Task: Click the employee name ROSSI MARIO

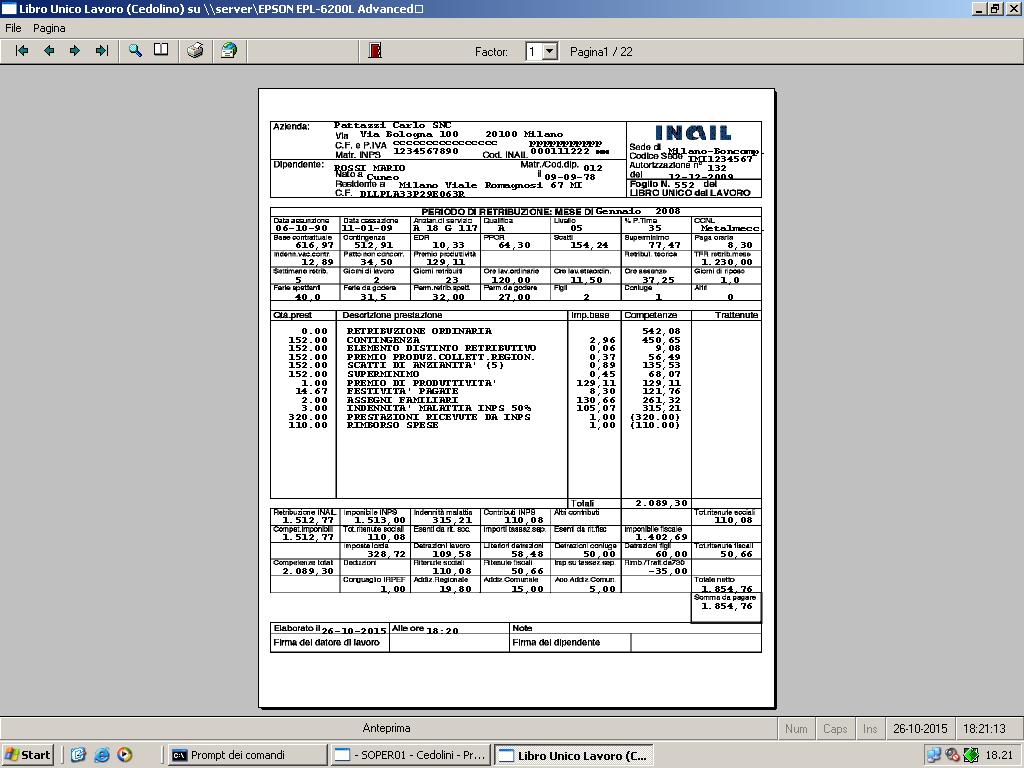Action: pos(369,168)
